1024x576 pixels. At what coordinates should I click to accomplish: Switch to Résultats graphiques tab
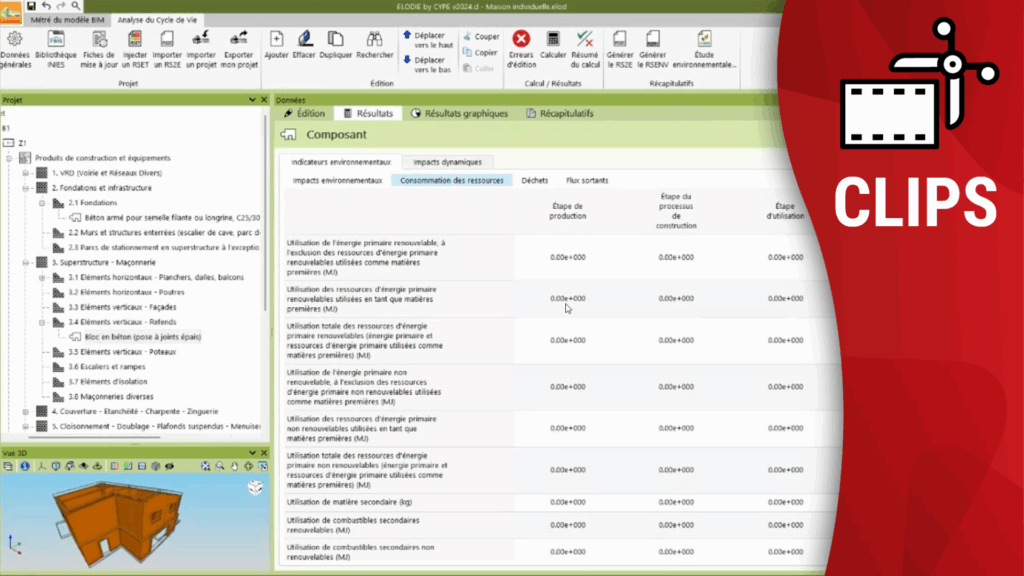point(459,114)
